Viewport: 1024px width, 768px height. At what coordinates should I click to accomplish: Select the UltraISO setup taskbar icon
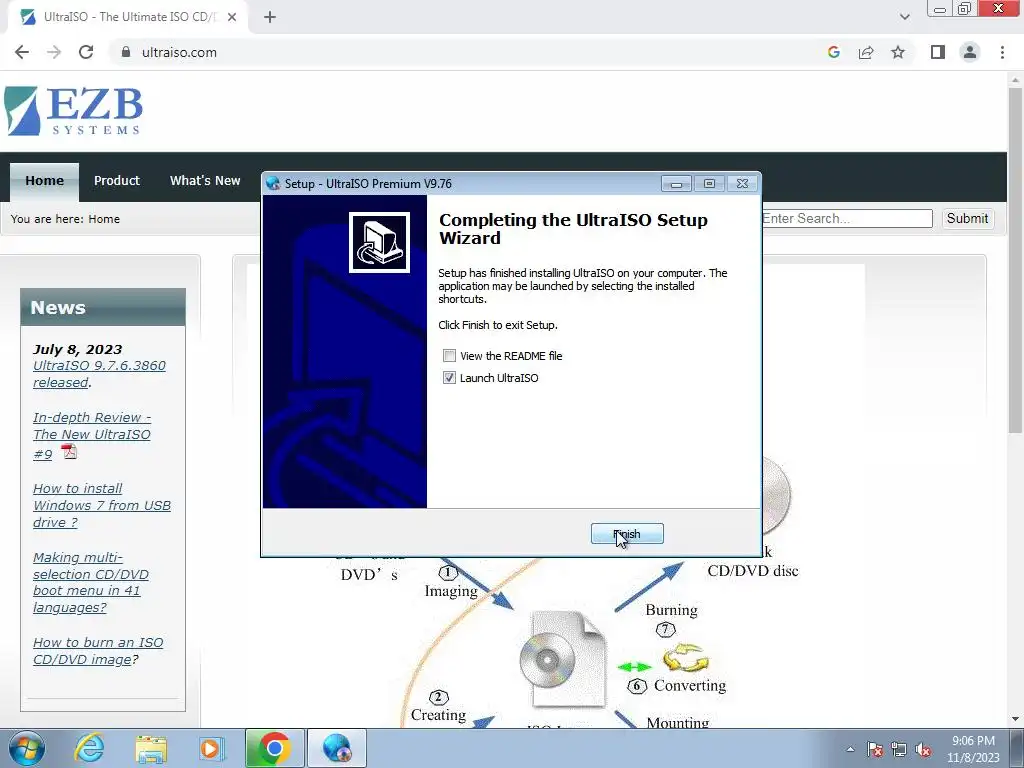[x=337, y=748]
